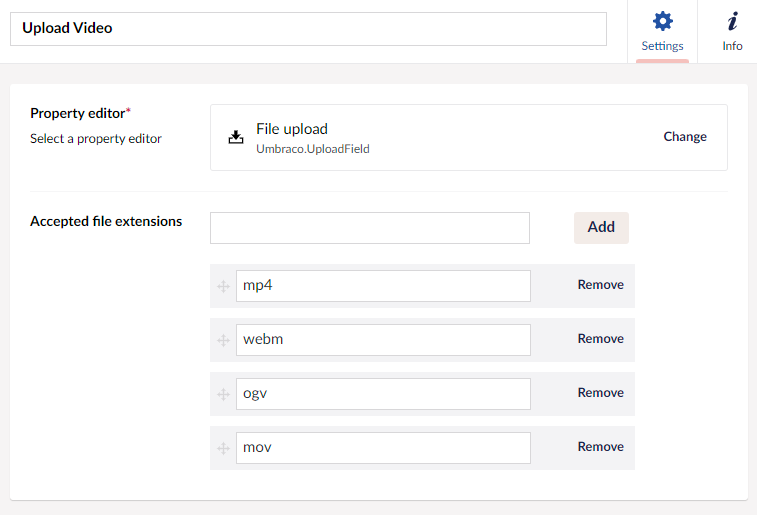
Task: Click drag handle icon beside webm
Action: click(223, 341)
